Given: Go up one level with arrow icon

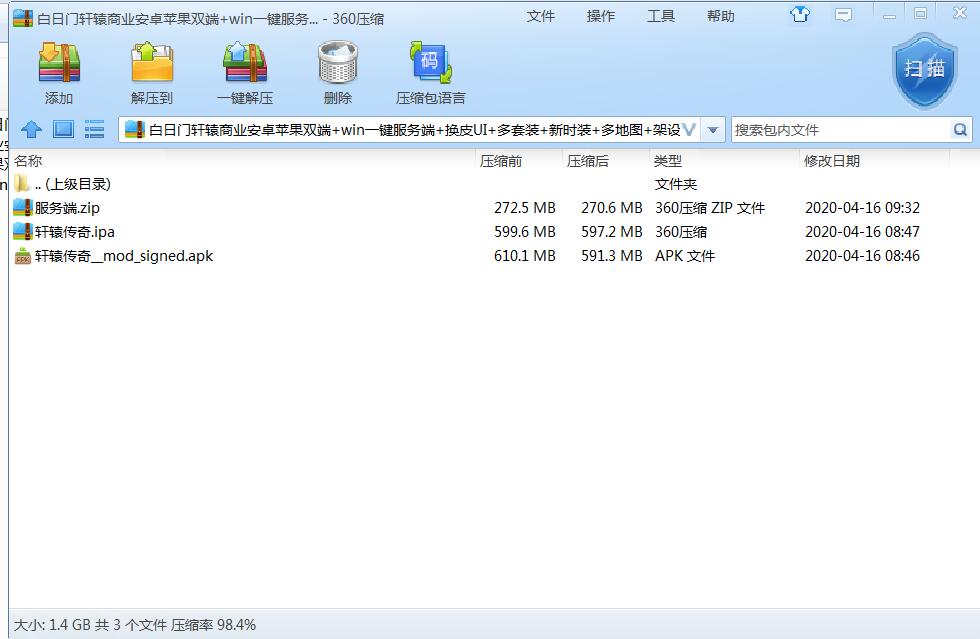Looking at the screenshot, I should coord(31,129).
